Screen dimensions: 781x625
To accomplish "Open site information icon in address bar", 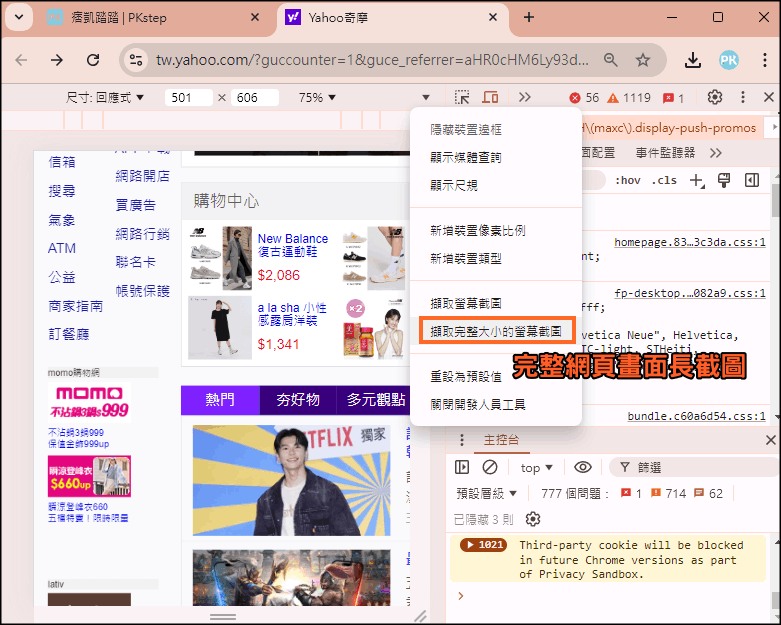I will click(135, 60).
